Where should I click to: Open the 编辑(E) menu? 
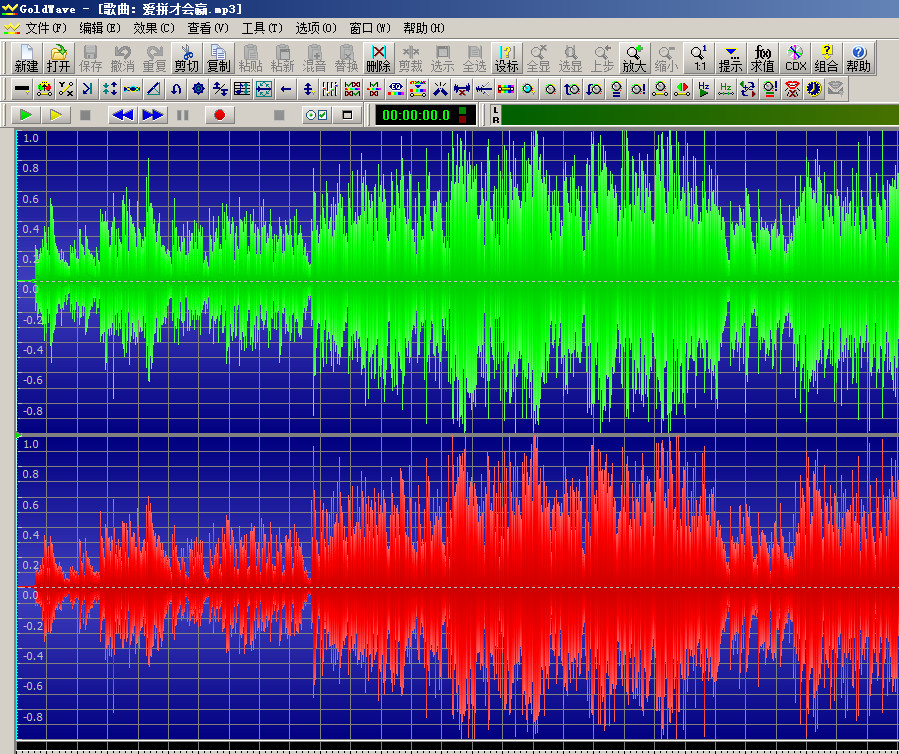100,28
